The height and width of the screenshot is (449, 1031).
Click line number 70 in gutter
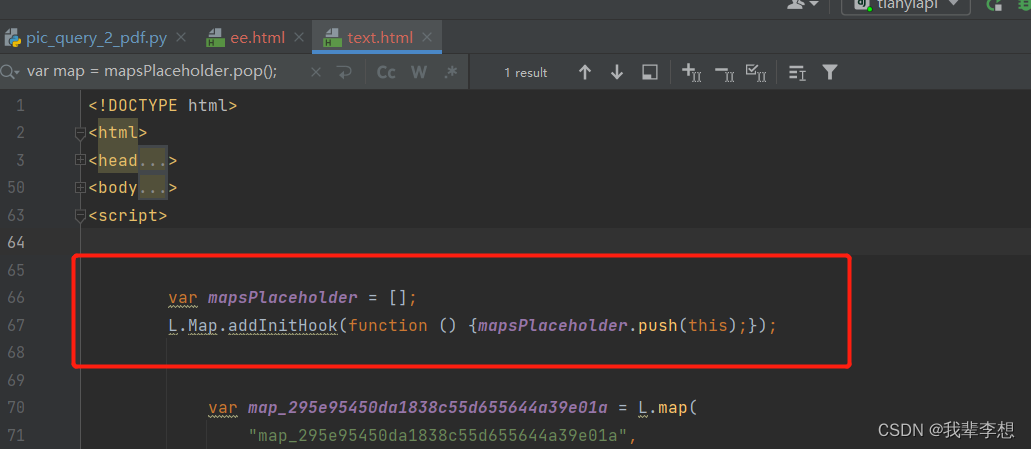point(16,408)
